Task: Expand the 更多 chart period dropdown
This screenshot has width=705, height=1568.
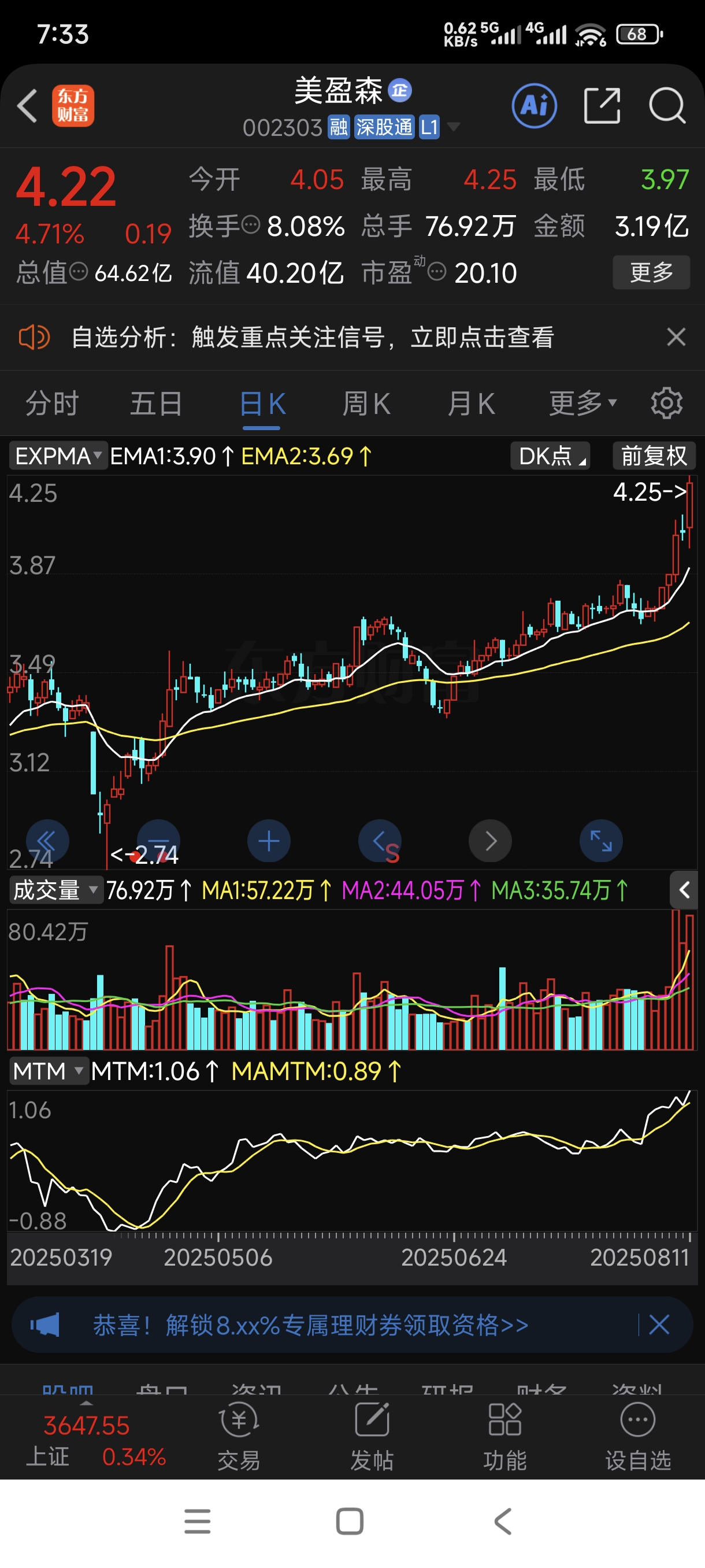Action: (582, 404)
